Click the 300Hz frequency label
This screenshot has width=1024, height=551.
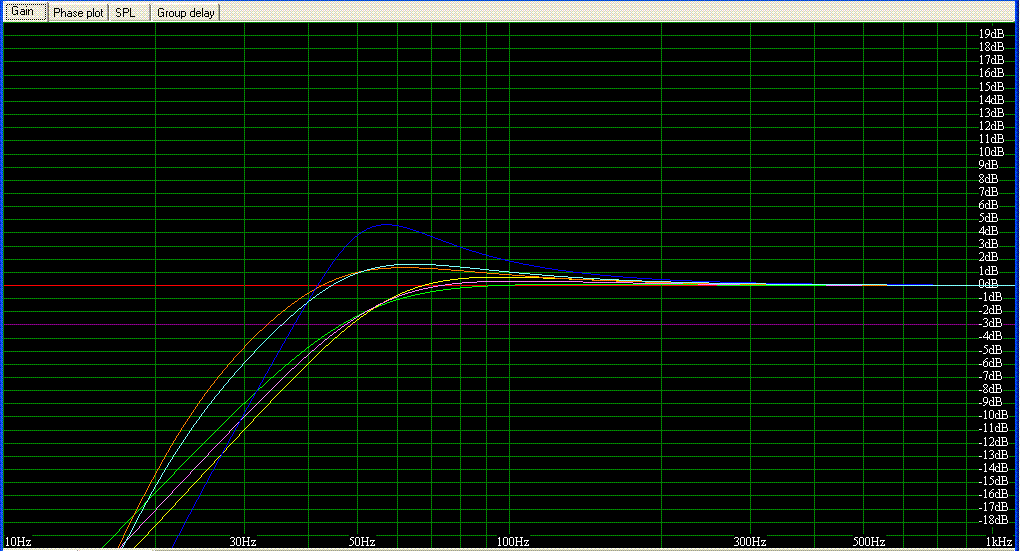[750, 542]
